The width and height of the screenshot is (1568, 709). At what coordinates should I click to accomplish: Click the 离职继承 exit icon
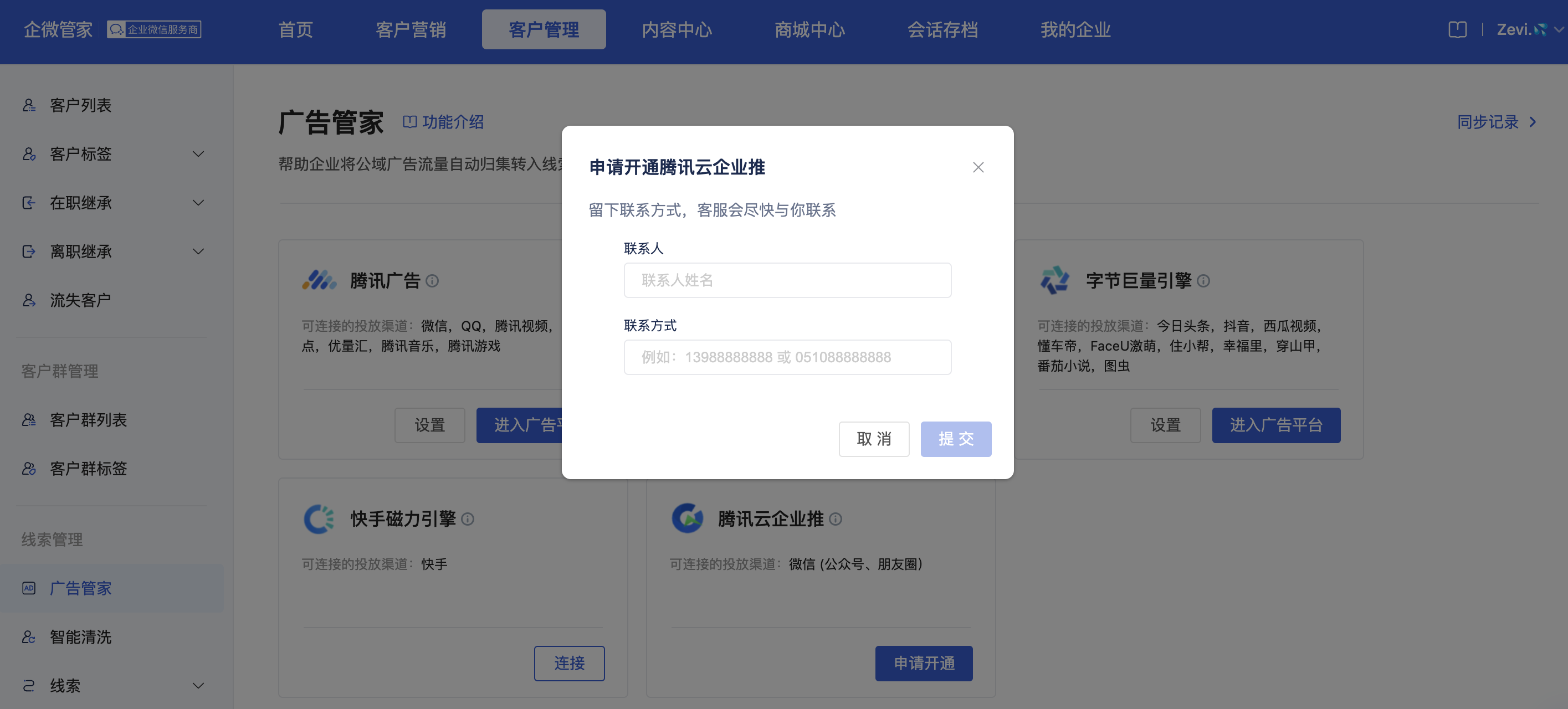point(29,251)
